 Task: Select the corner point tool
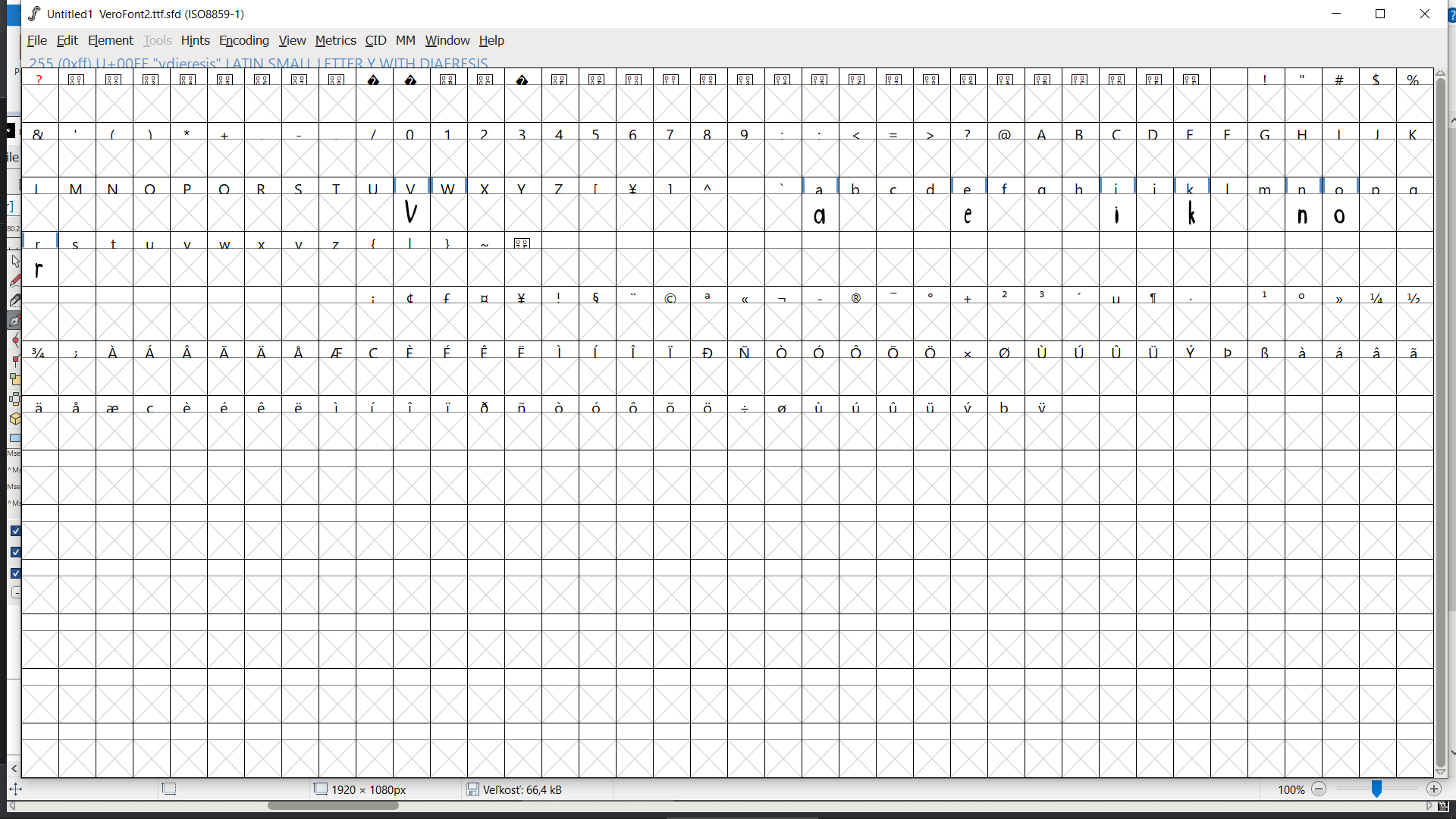(x=15, y=360)
